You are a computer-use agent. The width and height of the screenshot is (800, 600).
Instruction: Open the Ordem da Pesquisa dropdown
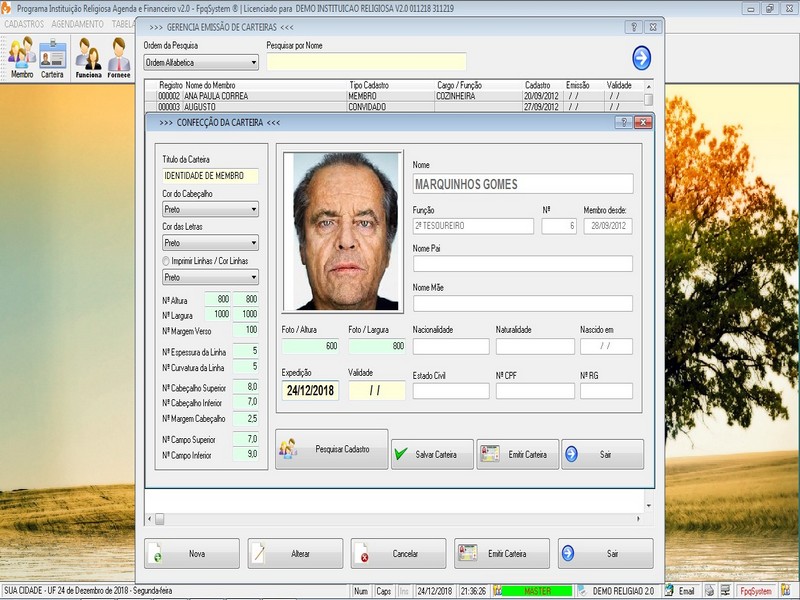coord(201,63)
